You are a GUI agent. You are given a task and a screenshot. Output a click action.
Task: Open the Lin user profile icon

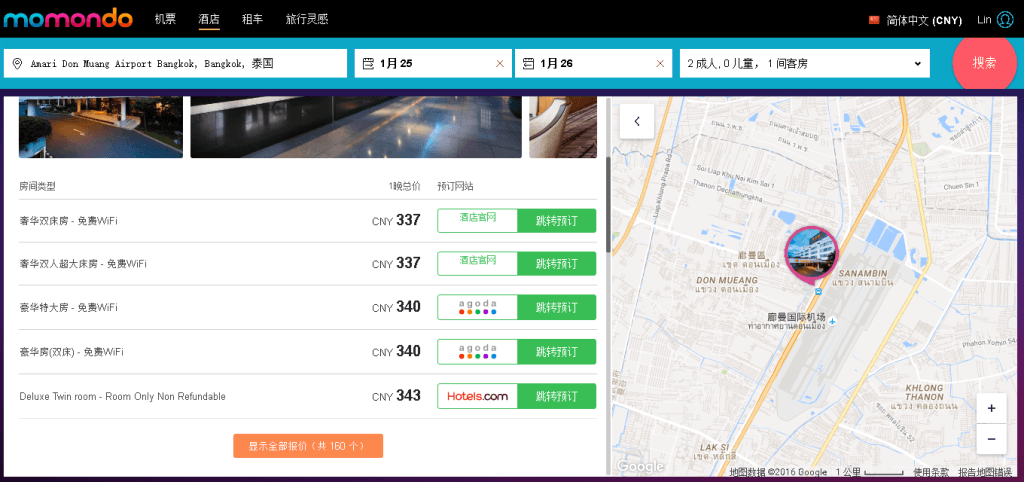coord(1005,20)
